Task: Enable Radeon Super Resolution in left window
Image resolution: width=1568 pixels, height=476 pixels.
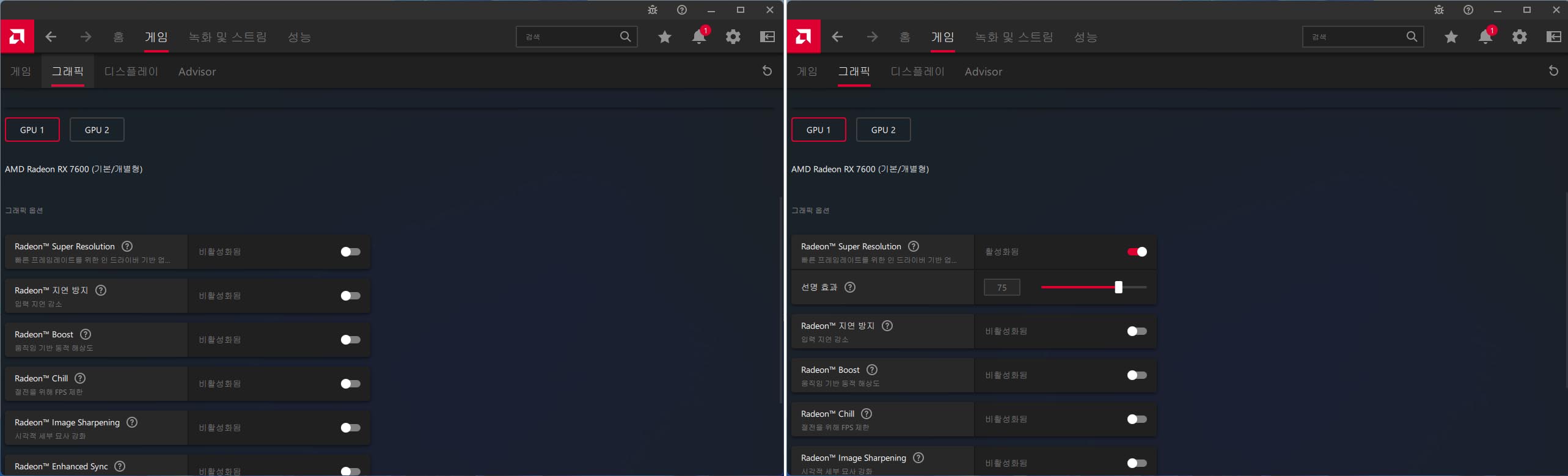Action: pyautogui.click(x=351, y=252)
